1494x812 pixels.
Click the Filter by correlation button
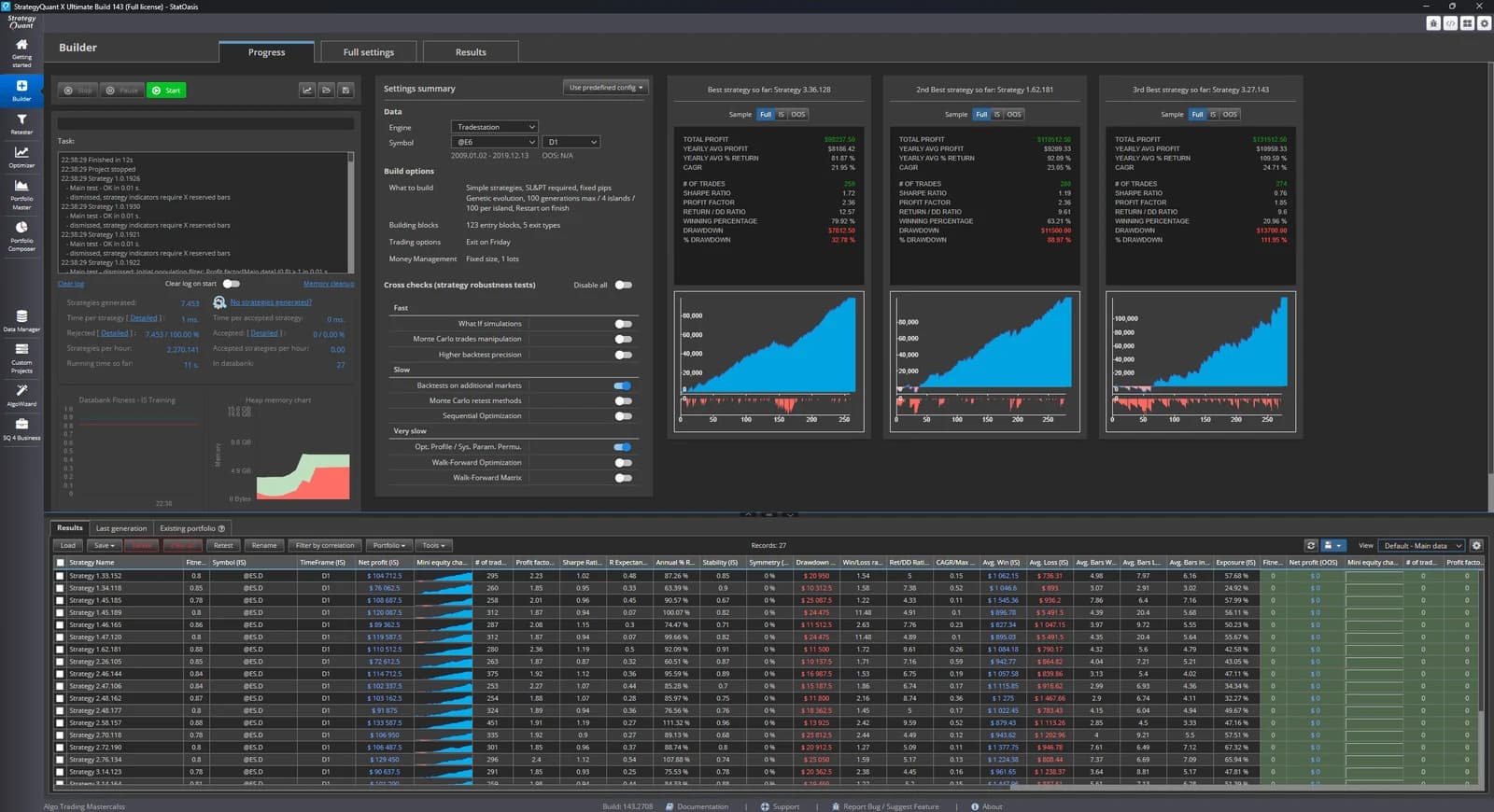[325, 545]
